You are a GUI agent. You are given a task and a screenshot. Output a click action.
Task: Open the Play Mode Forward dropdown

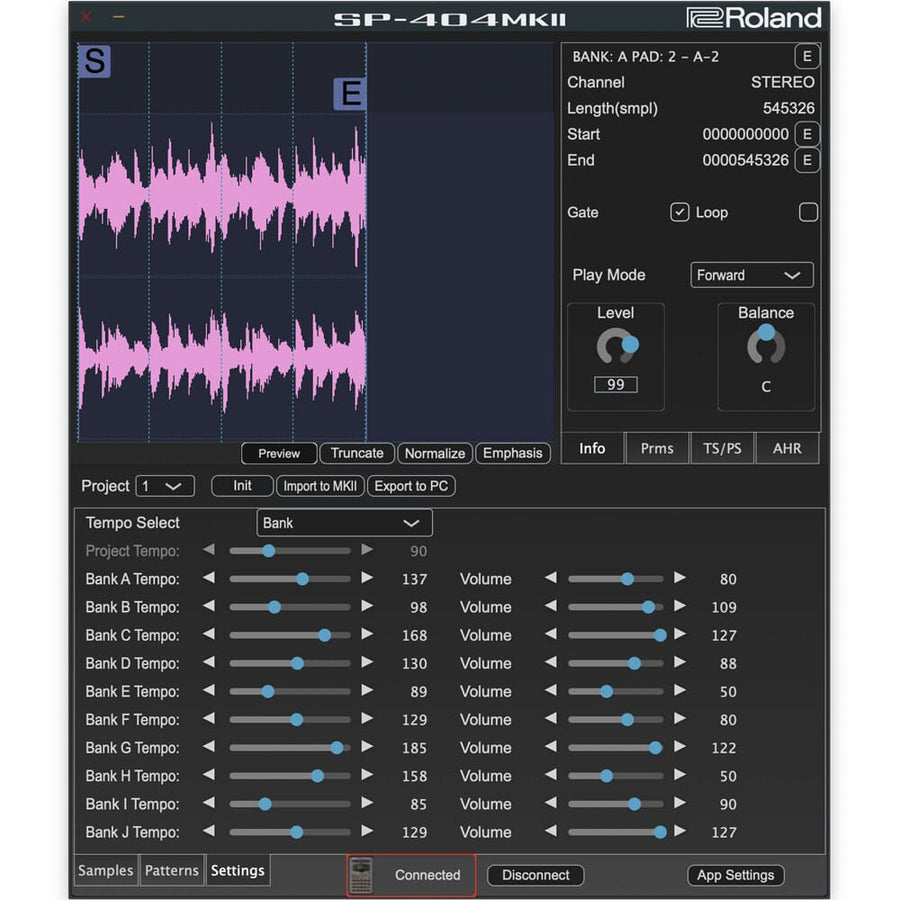751,275
